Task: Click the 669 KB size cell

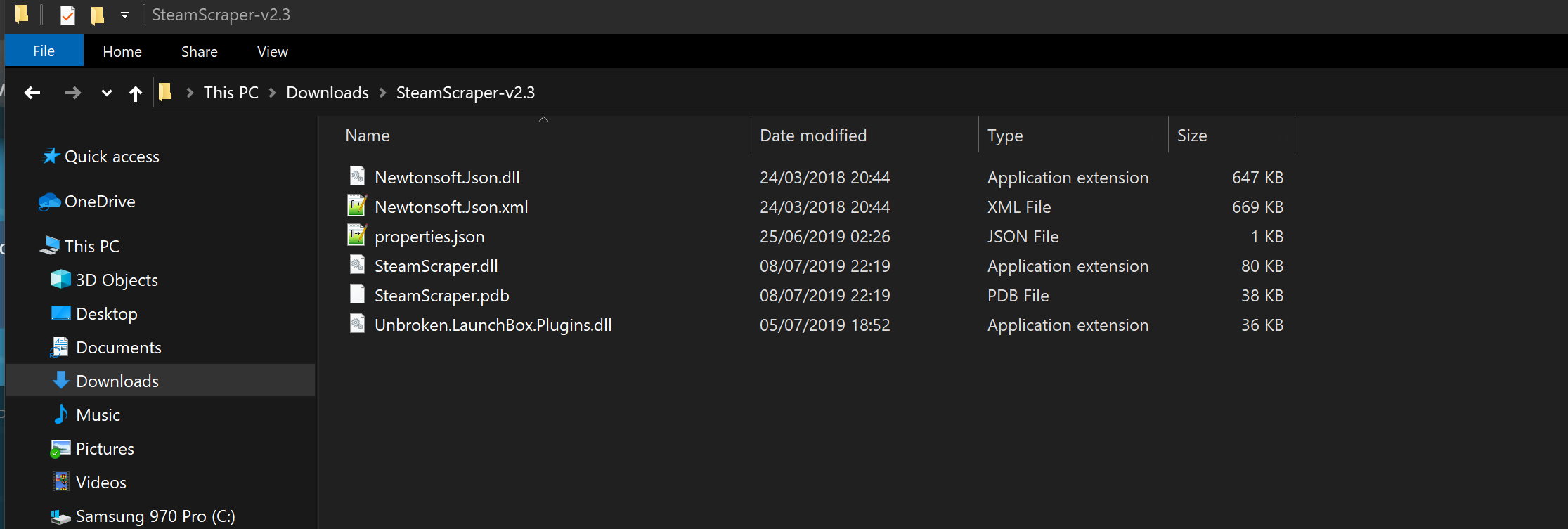Action: 1258,207
